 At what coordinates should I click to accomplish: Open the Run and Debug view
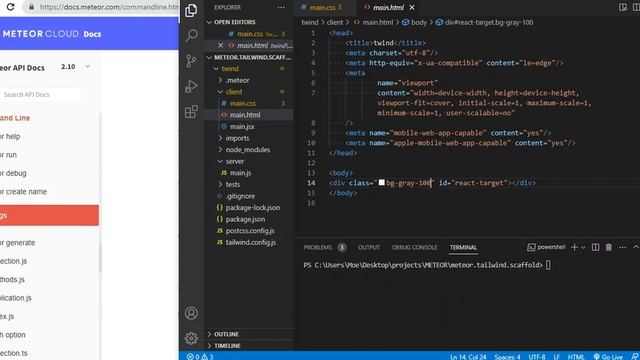coord(191,86)
